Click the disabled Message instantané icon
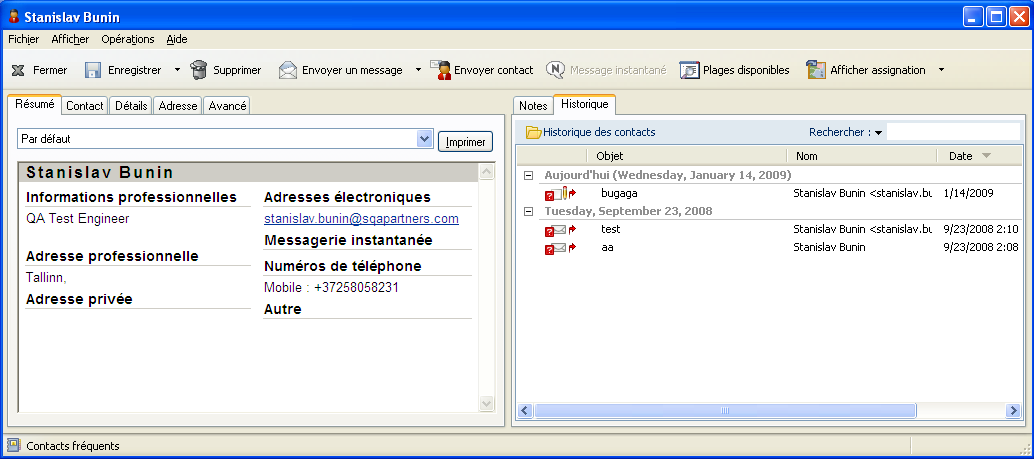 pyautogui.click(x=555, y=70)
